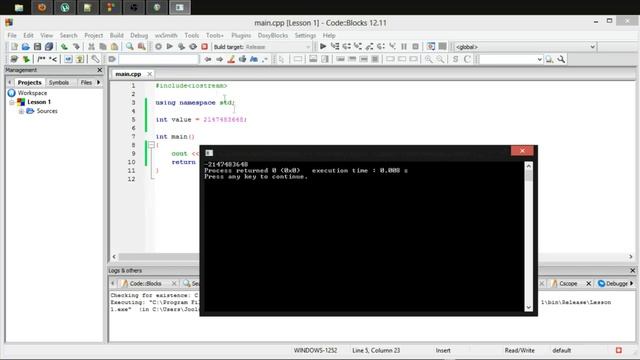Click the editor horizontal scroll right arrow

631,257
